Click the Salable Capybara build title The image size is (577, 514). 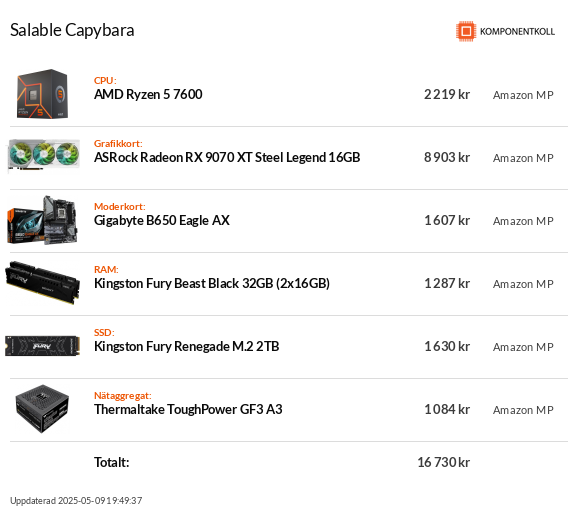pyautogui.click(x=72, y=31)
